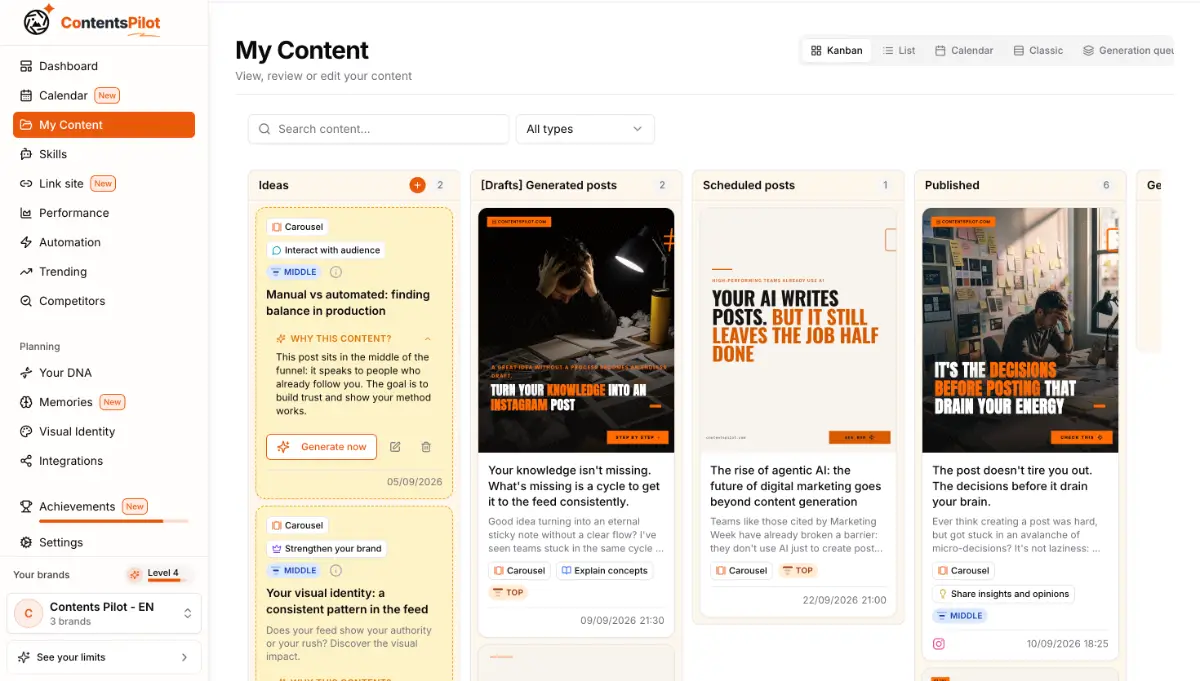Click the Level 4 progress bar
This screenshot has height=681, width=1200.
click(170, 580)
